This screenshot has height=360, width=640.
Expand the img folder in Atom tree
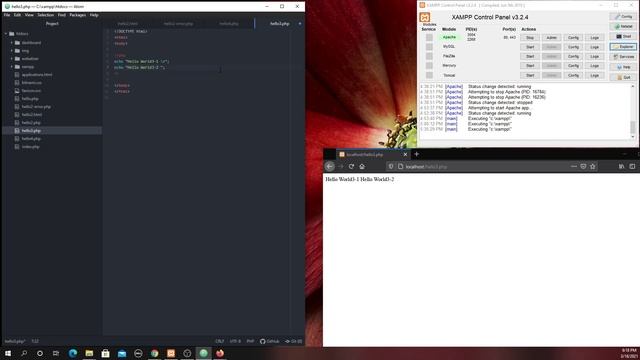click(x=12, y=51)
